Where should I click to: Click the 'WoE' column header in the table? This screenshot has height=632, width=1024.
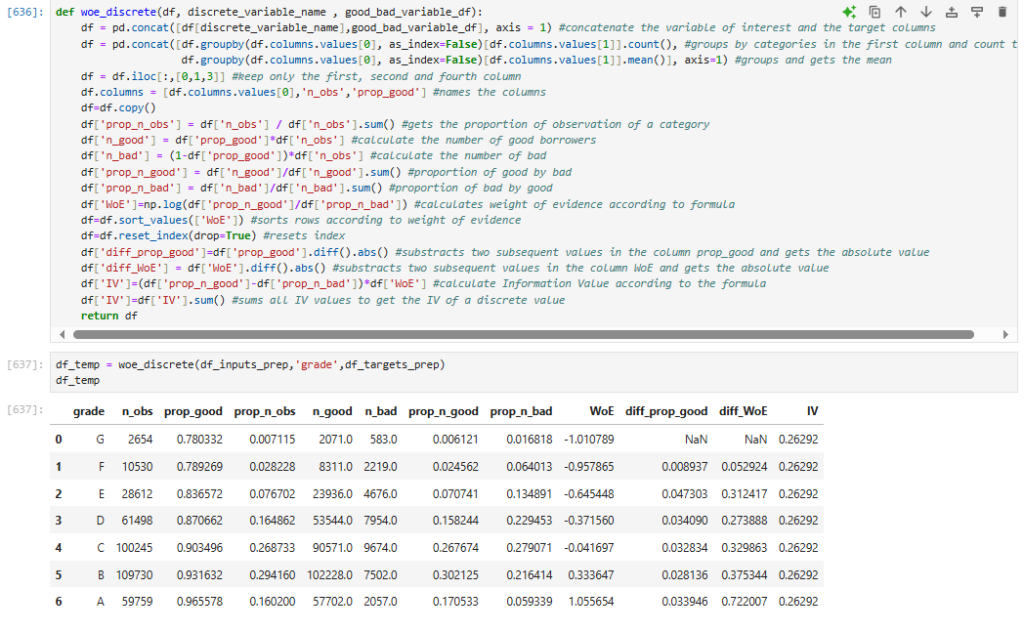pos(601,411)
